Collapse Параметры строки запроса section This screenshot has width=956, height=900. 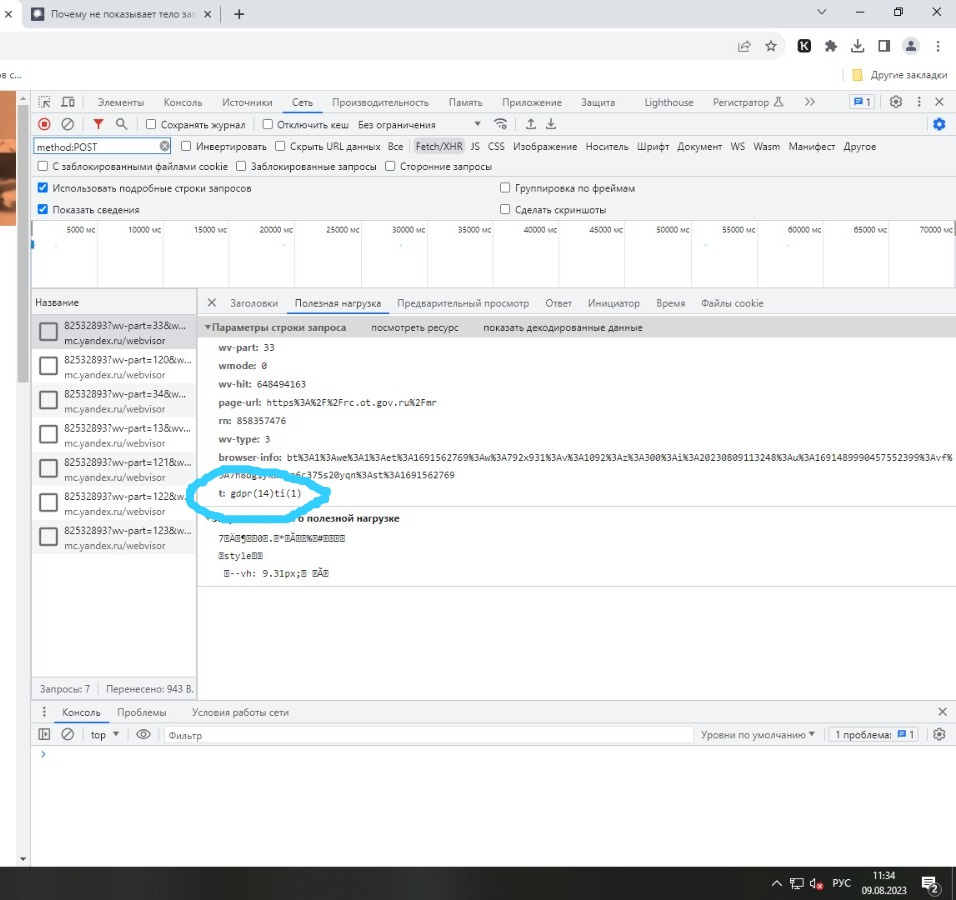(x=208, y=327)
